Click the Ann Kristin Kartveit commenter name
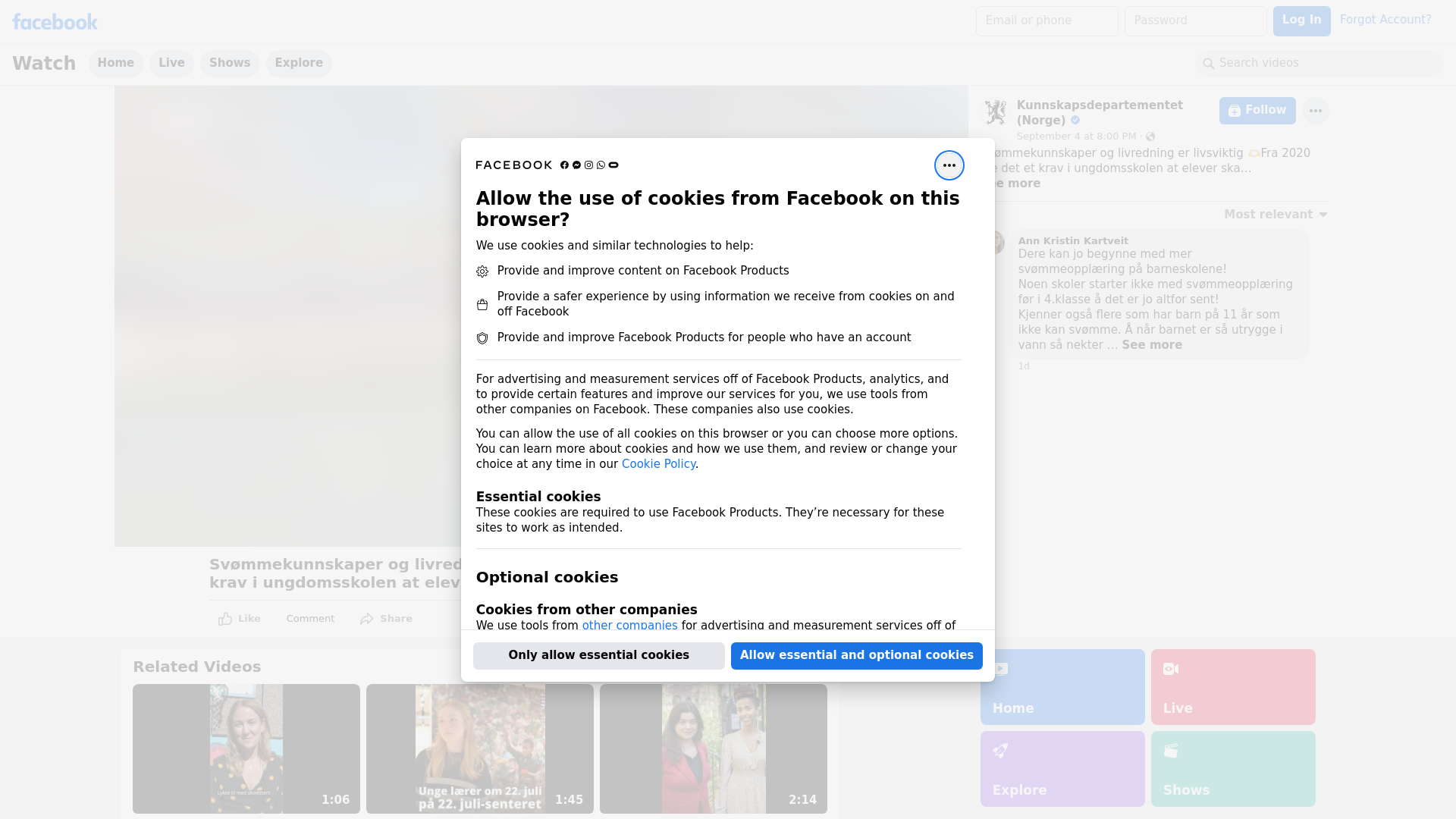The image size is (1456, 819). click(1073, 241)
